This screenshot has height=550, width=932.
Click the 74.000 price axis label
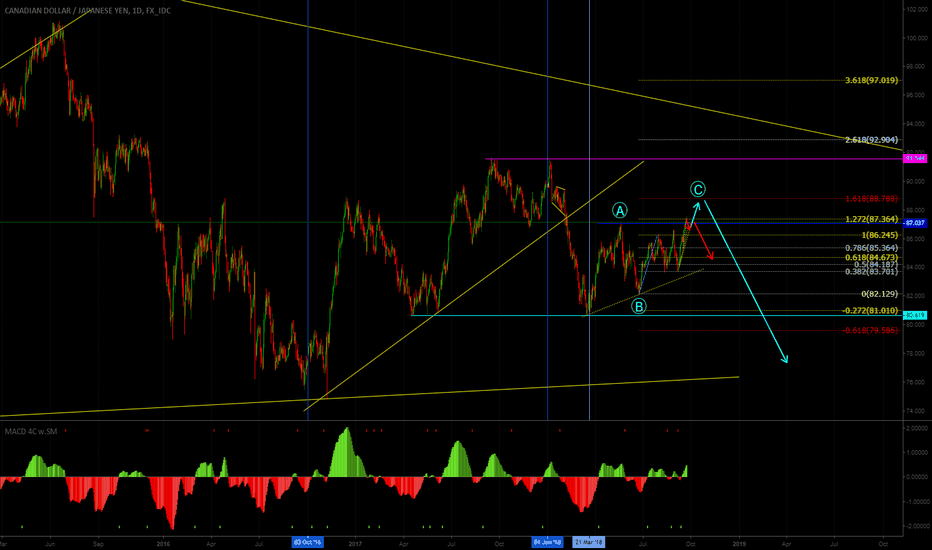[917, 411]
